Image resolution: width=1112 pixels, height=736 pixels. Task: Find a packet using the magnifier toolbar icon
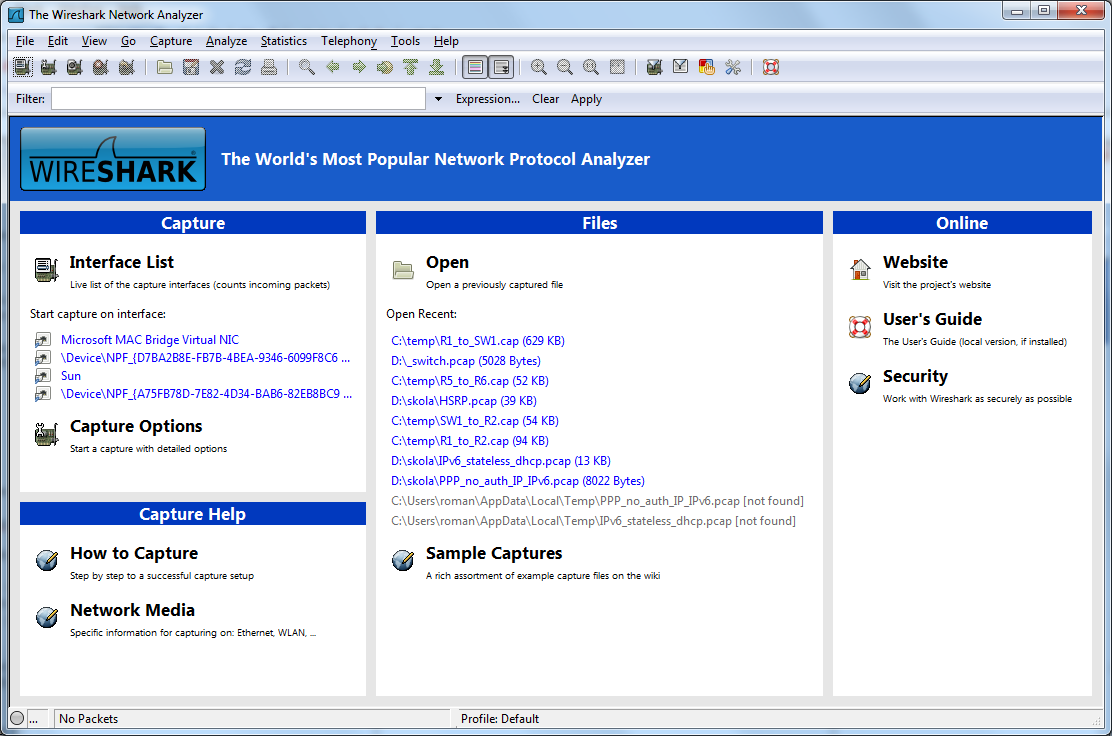click(306, 67)
